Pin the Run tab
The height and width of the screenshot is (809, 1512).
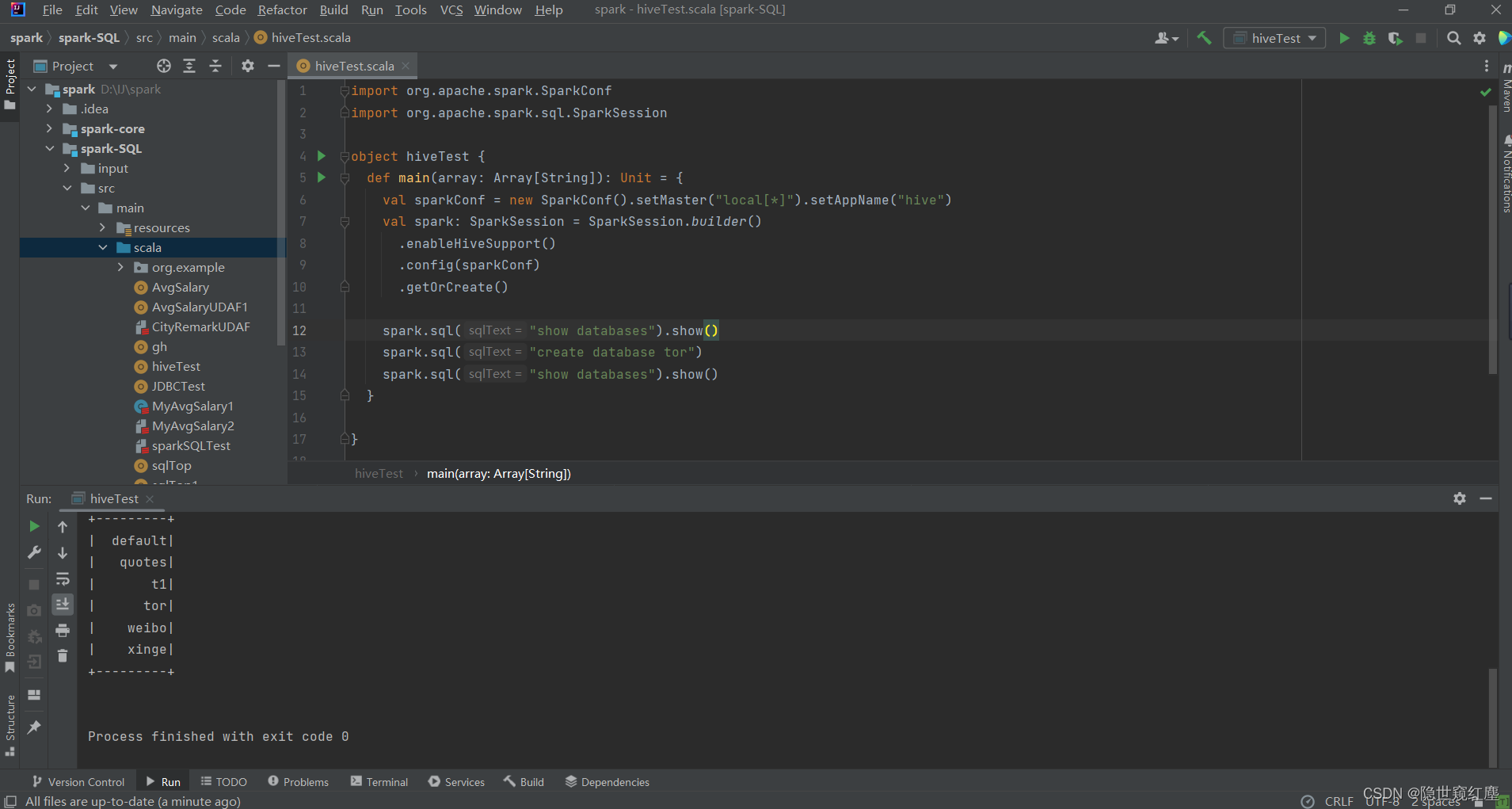34,727
